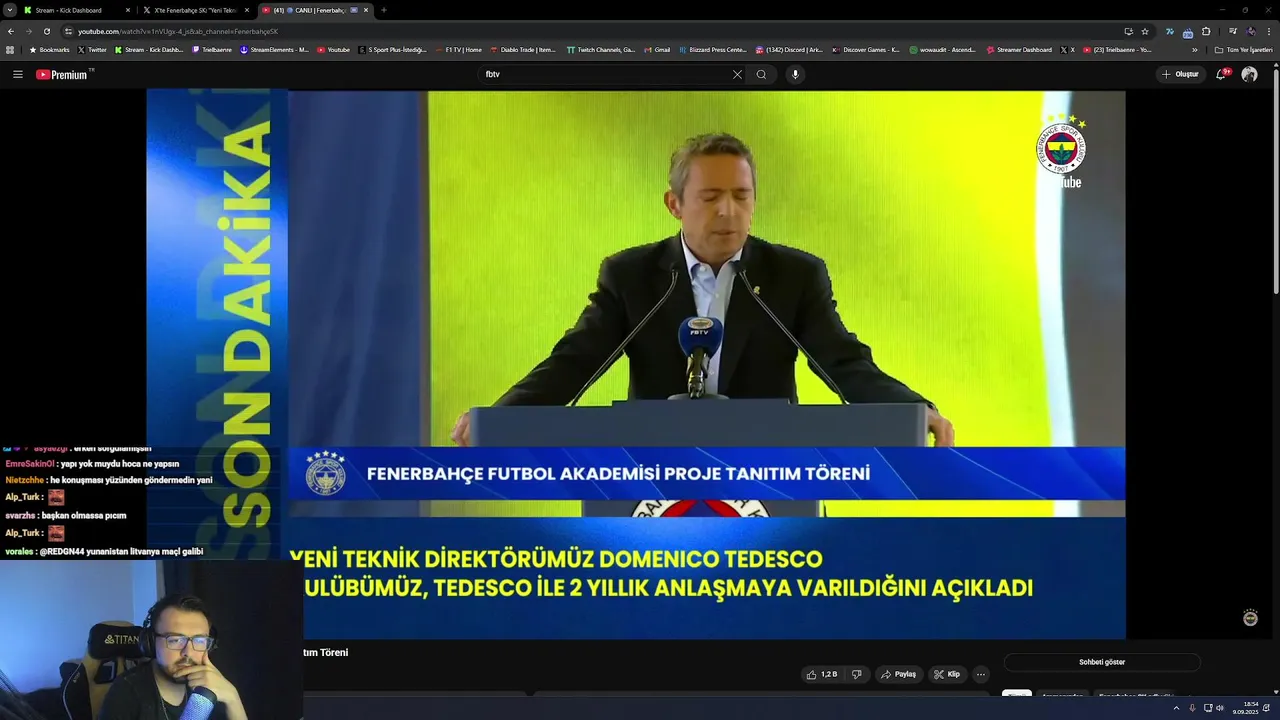Open the Windows notification center
Image resolution: width=1280 pixels, height=720 pixels.
(x=1267, y=707)
